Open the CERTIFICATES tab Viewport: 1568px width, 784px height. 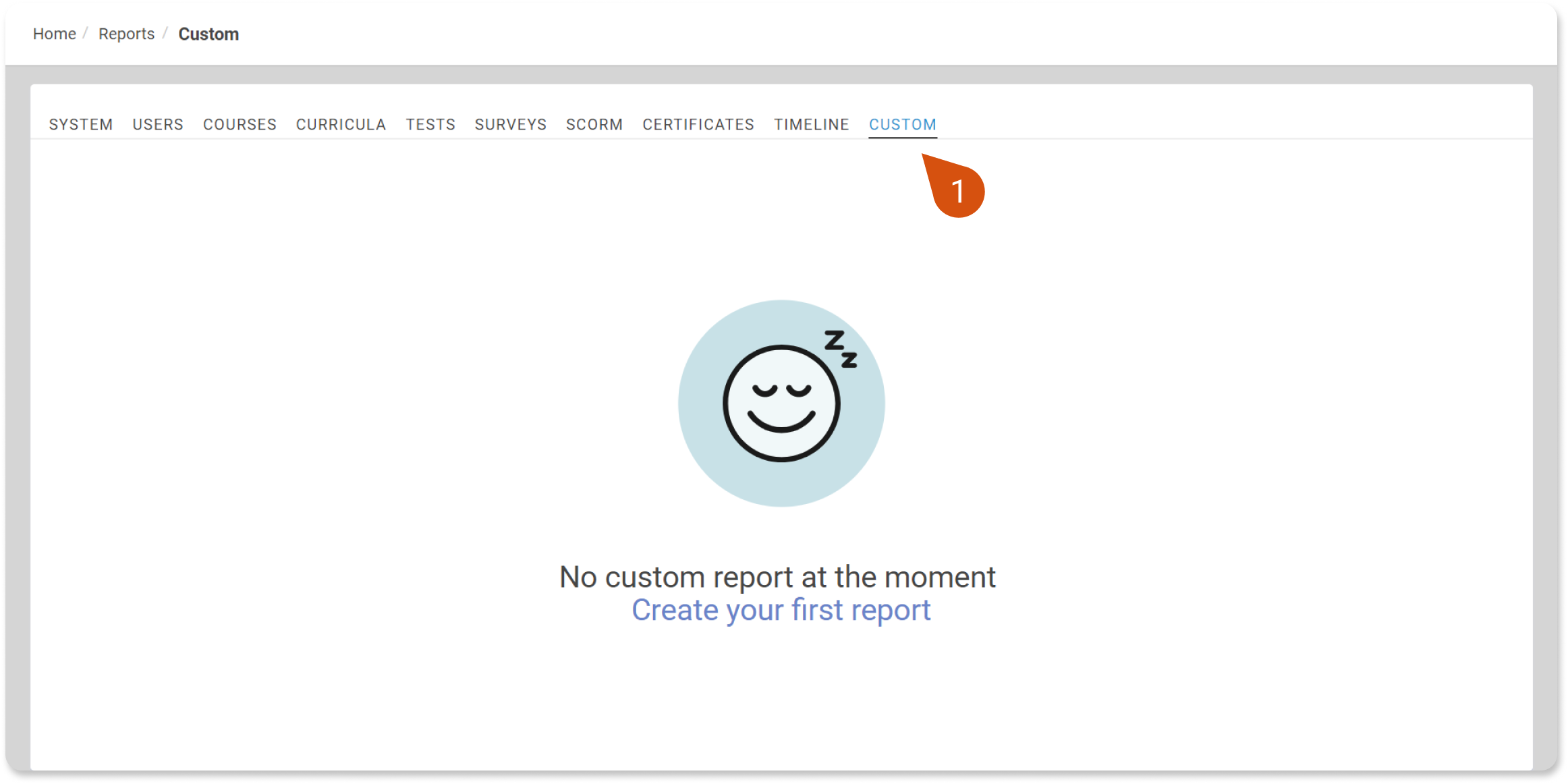pyautogui.click(x=698, y=125)
